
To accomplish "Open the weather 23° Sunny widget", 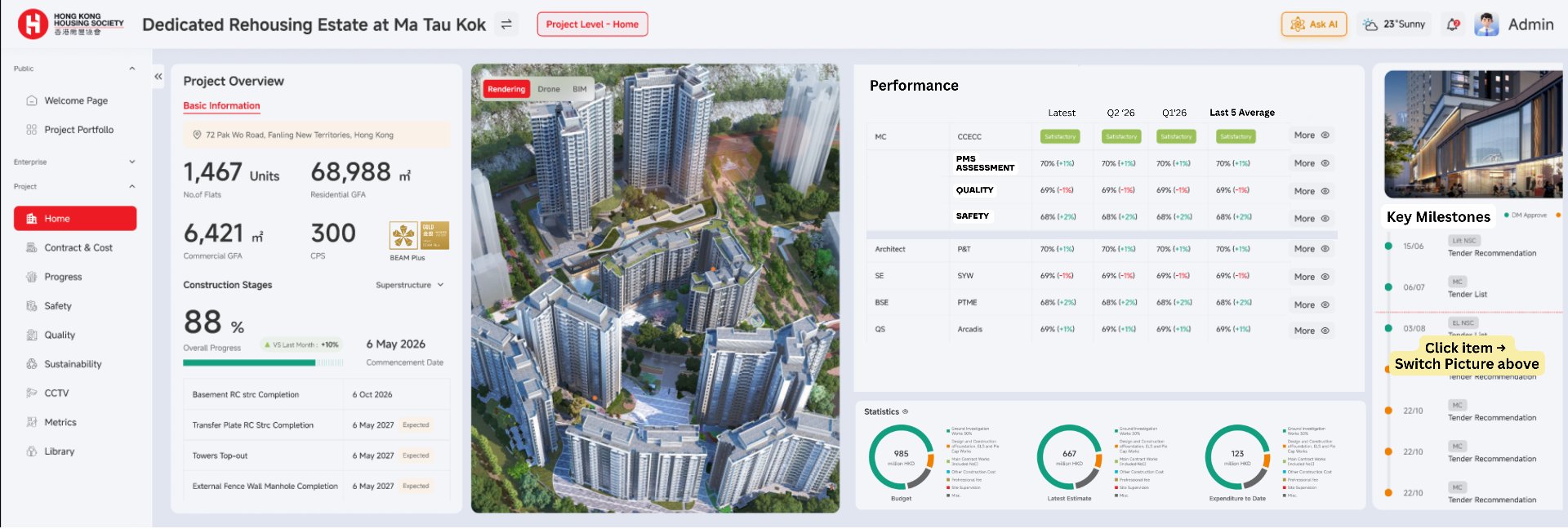I will [1395, 24].
